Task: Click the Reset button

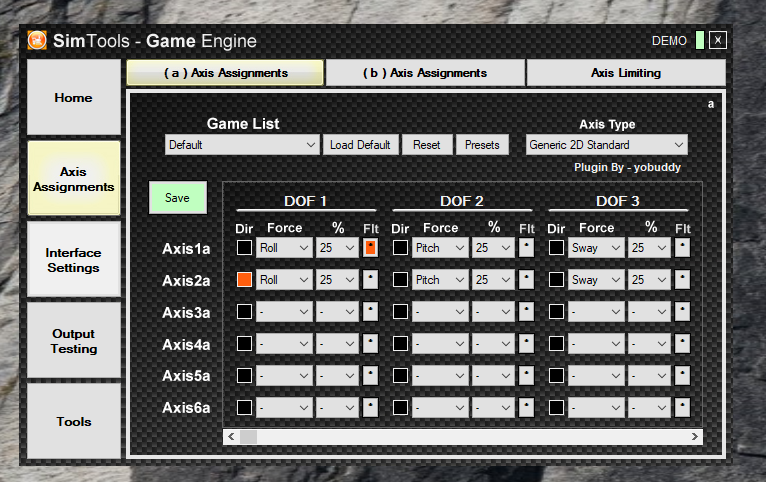Action: coord(427,145)
